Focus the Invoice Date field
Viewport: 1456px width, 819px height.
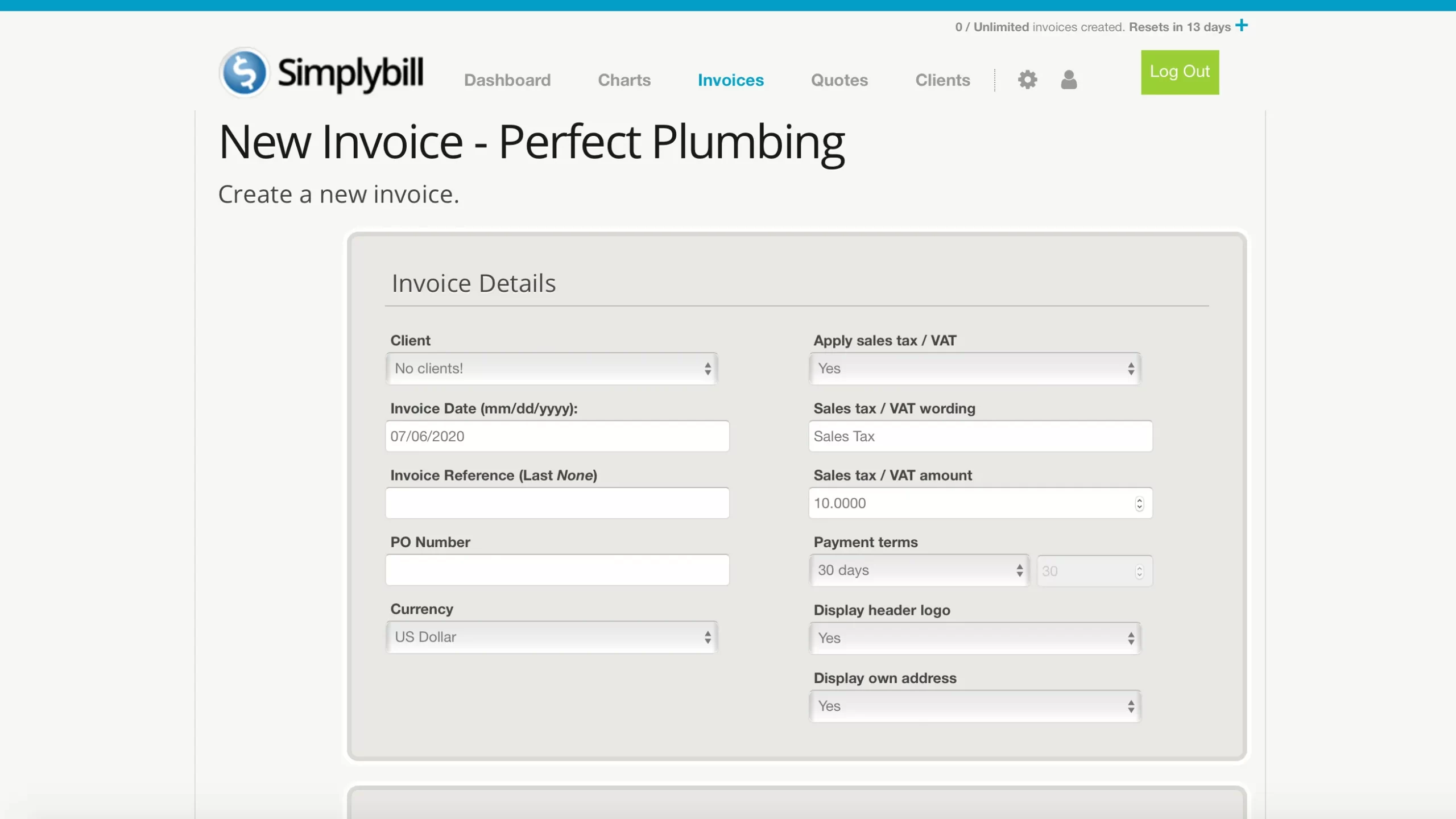coord(557,436)
